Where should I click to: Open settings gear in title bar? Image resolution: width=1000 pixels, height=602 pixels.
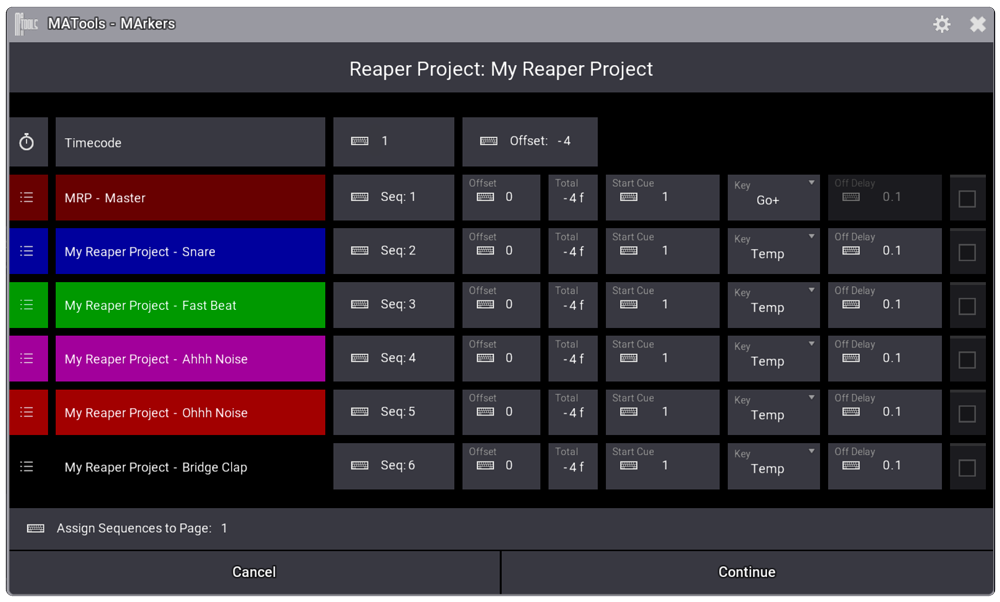click(x=941, y=24)
